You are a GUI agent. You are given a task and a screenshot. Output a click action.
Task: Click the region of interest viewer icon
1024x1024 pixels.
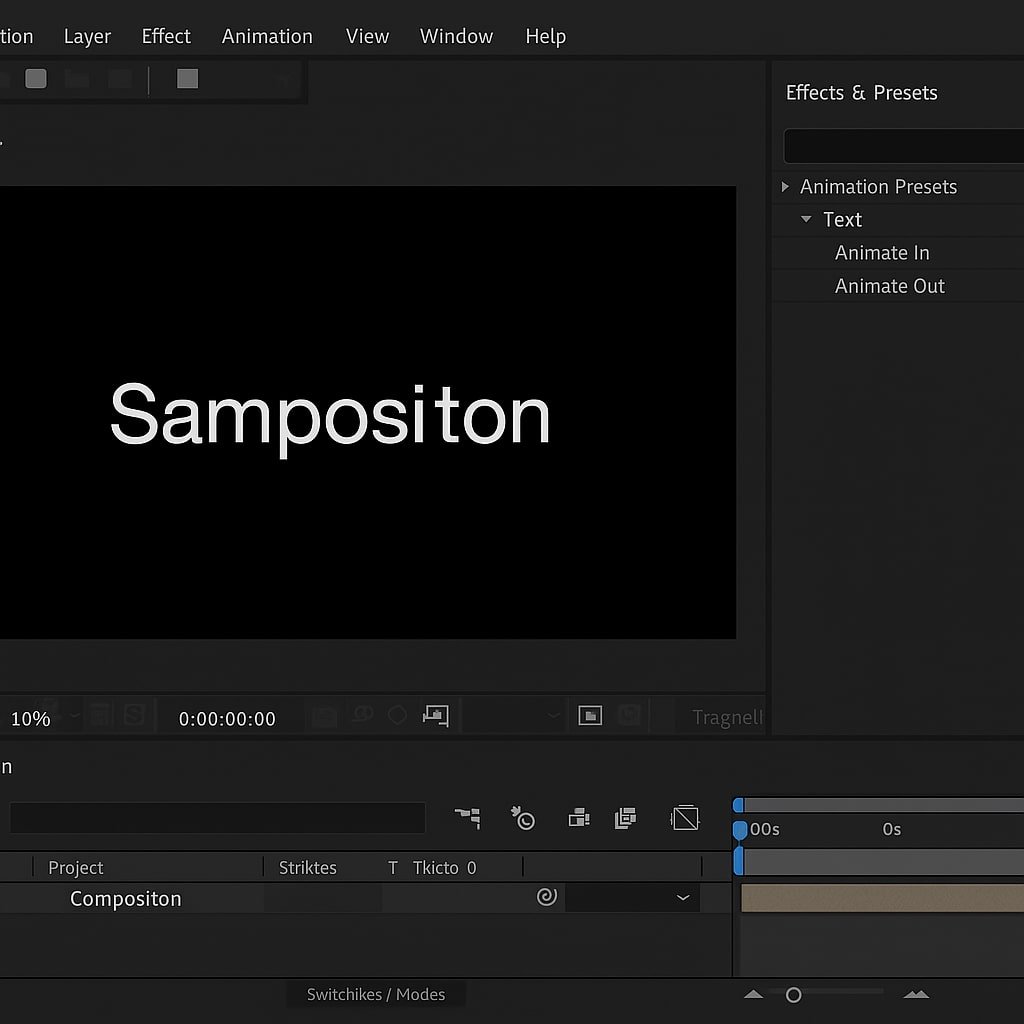[x=436, y=715]
